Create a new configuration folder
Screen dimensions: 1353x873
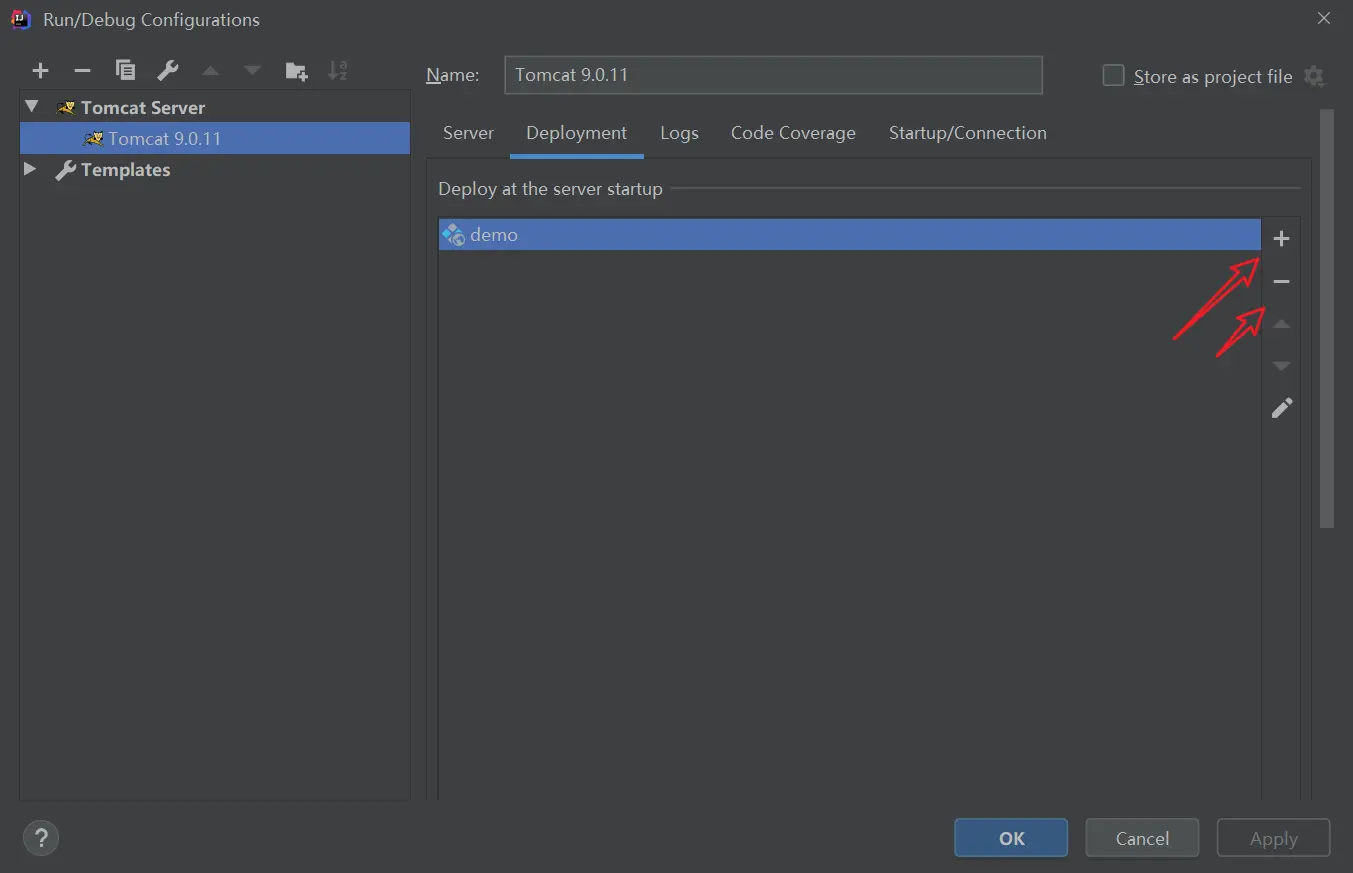pos(296,70)
